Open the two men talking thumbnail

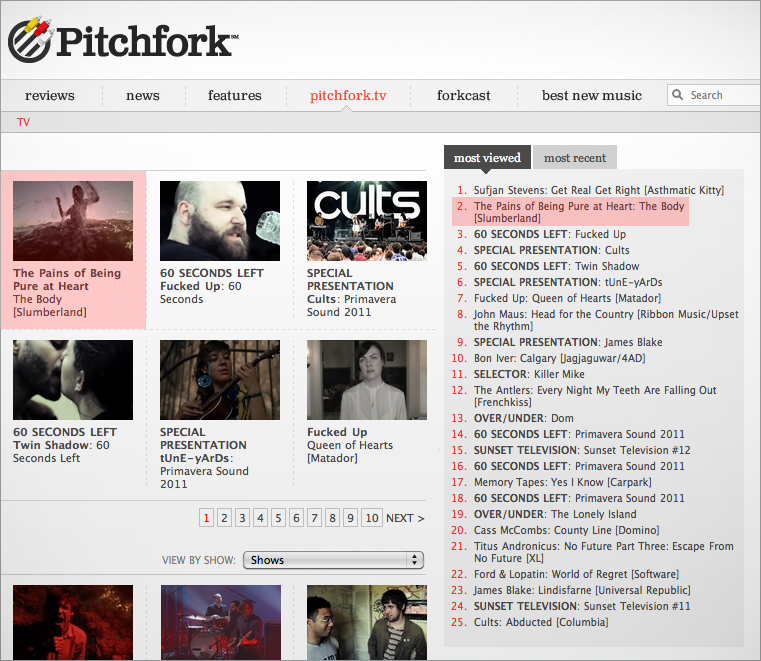pyautogui.click(x=367, y=622)
